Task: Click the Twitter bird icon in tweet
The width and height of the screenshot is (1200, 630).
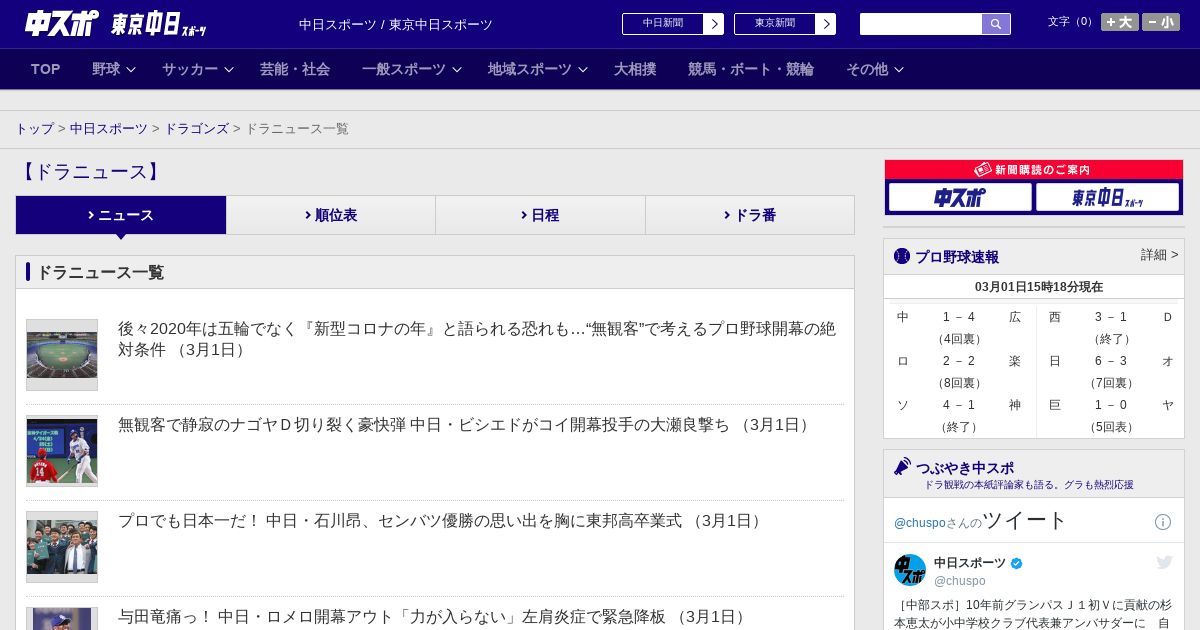Action: tap(1164, 563)
